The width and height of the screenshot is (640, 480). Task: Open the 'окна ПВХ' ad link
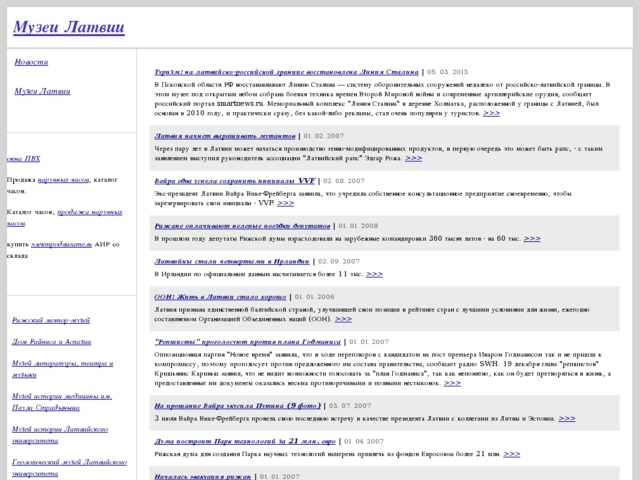click(x=23, y=159)
